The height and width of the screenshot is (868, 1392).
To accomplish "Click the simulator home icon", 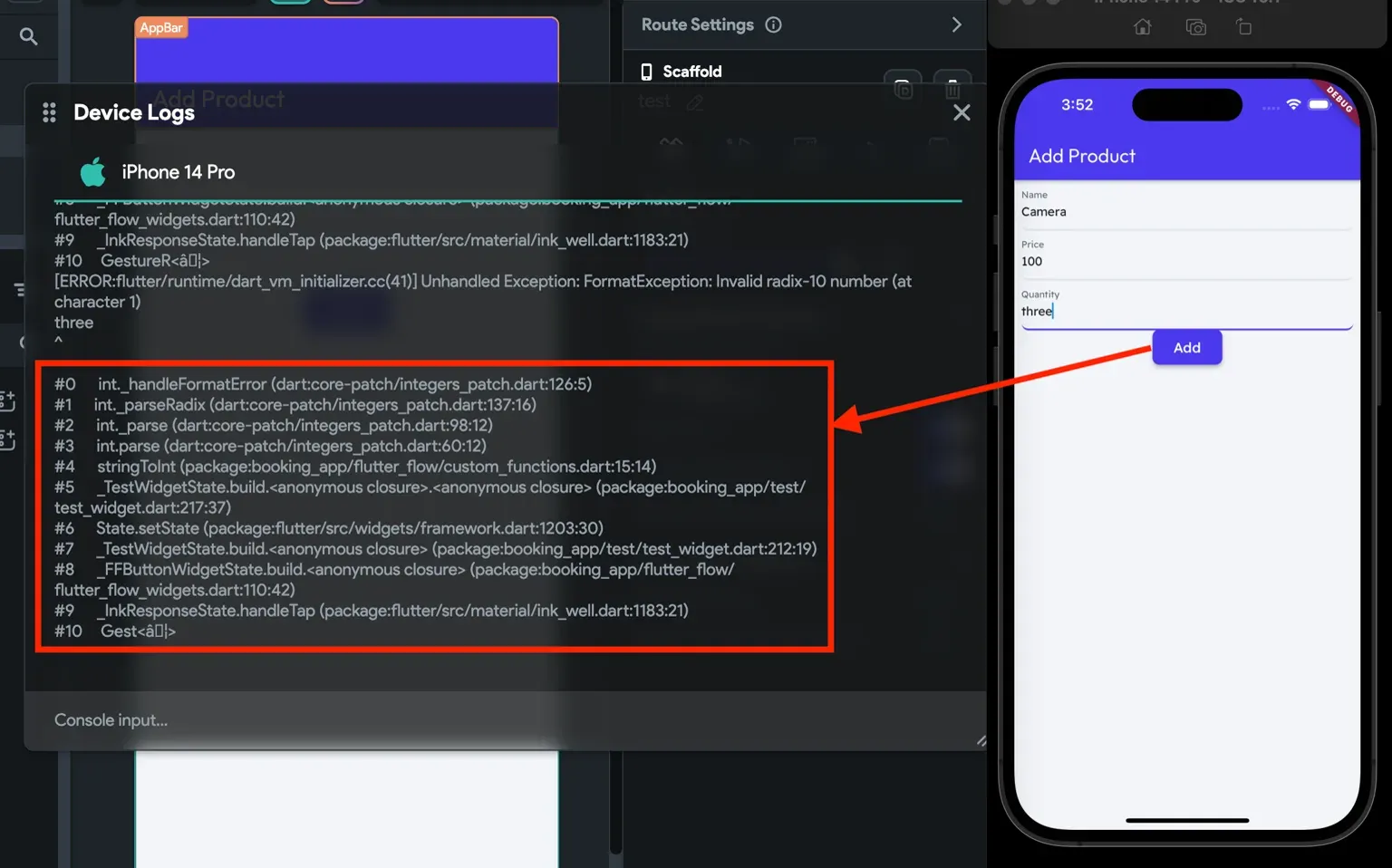I will pos(1143,27).
